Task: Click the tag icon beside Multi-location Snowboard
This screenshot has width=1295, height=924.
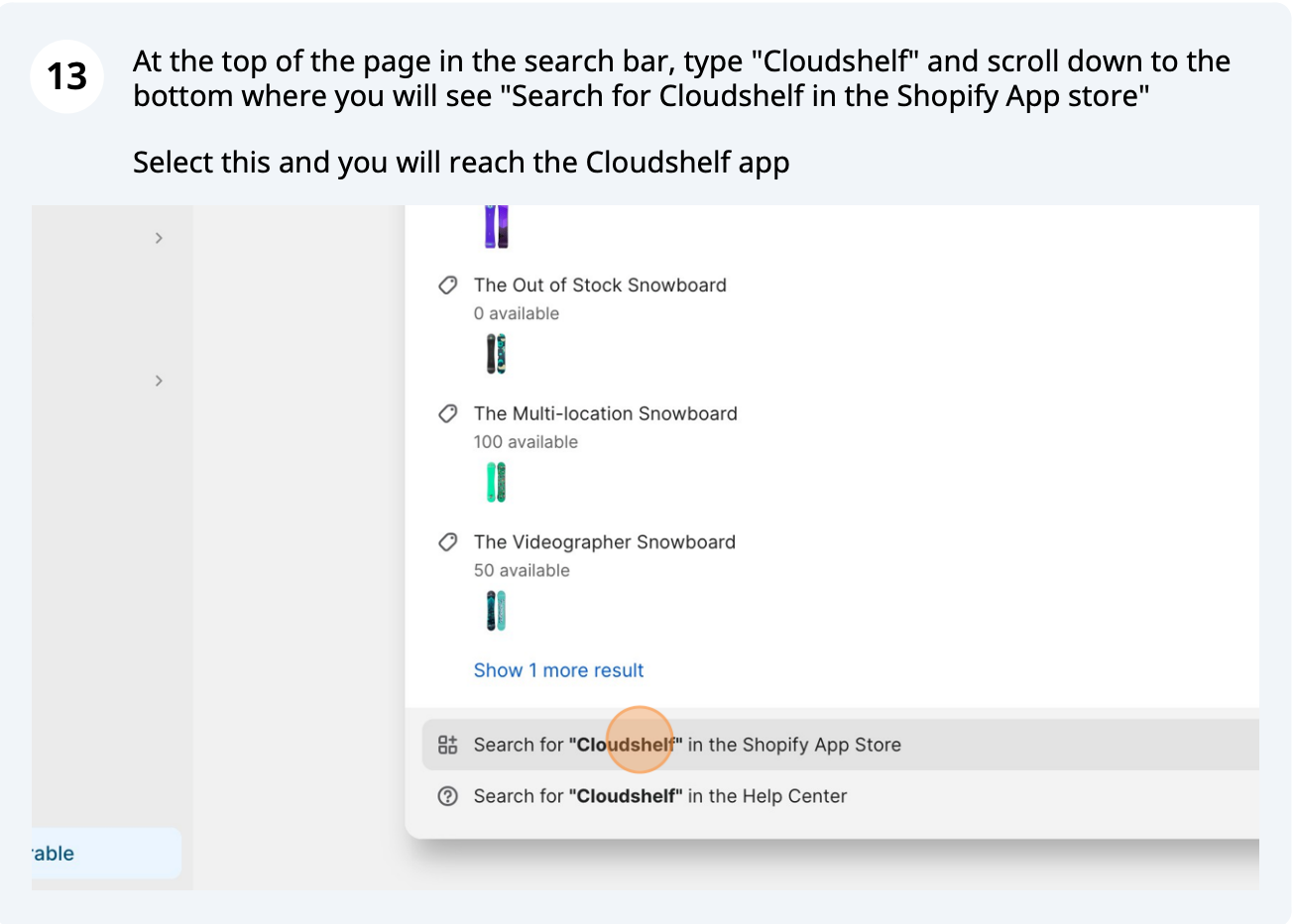Action: pyautogui.click(x=448, y=413)
